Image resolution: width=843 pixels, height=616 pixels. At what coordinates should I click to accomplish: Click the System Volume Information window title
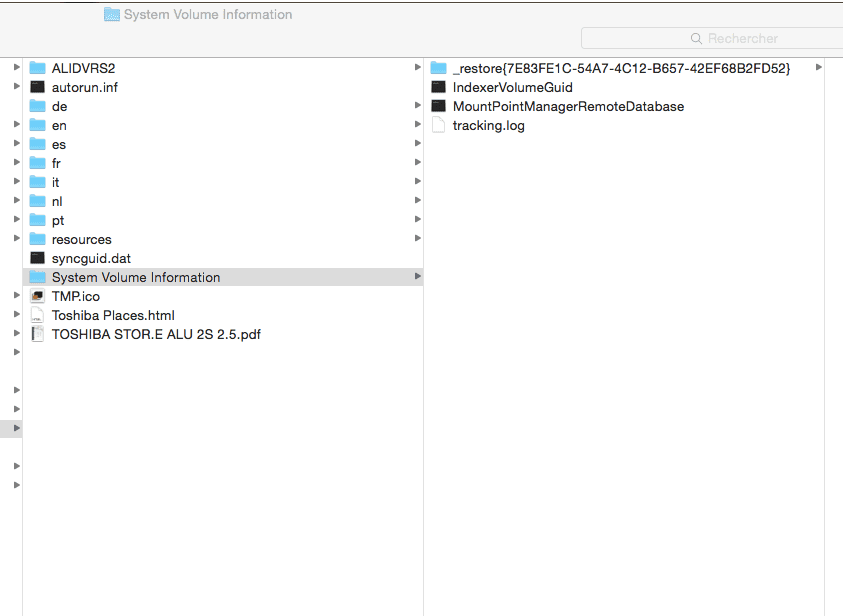tap(208, 15)
